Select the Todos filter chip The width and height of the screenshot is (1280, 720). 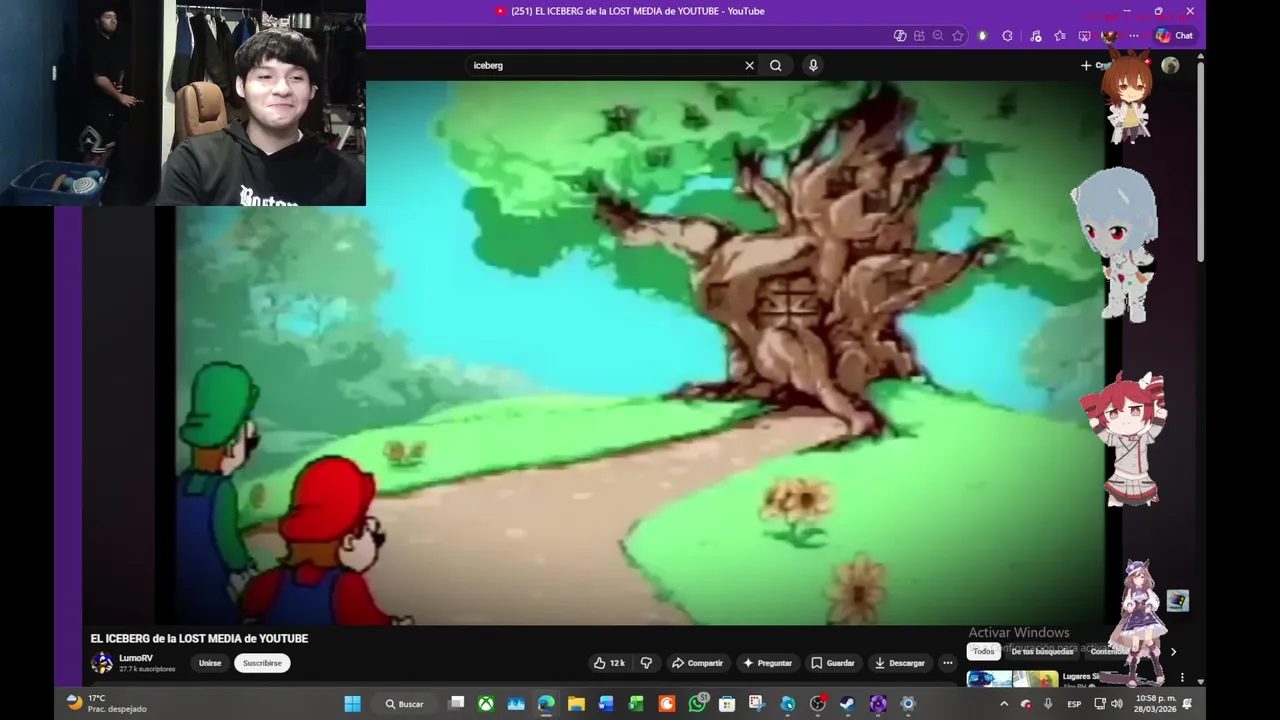coord(984,651)
